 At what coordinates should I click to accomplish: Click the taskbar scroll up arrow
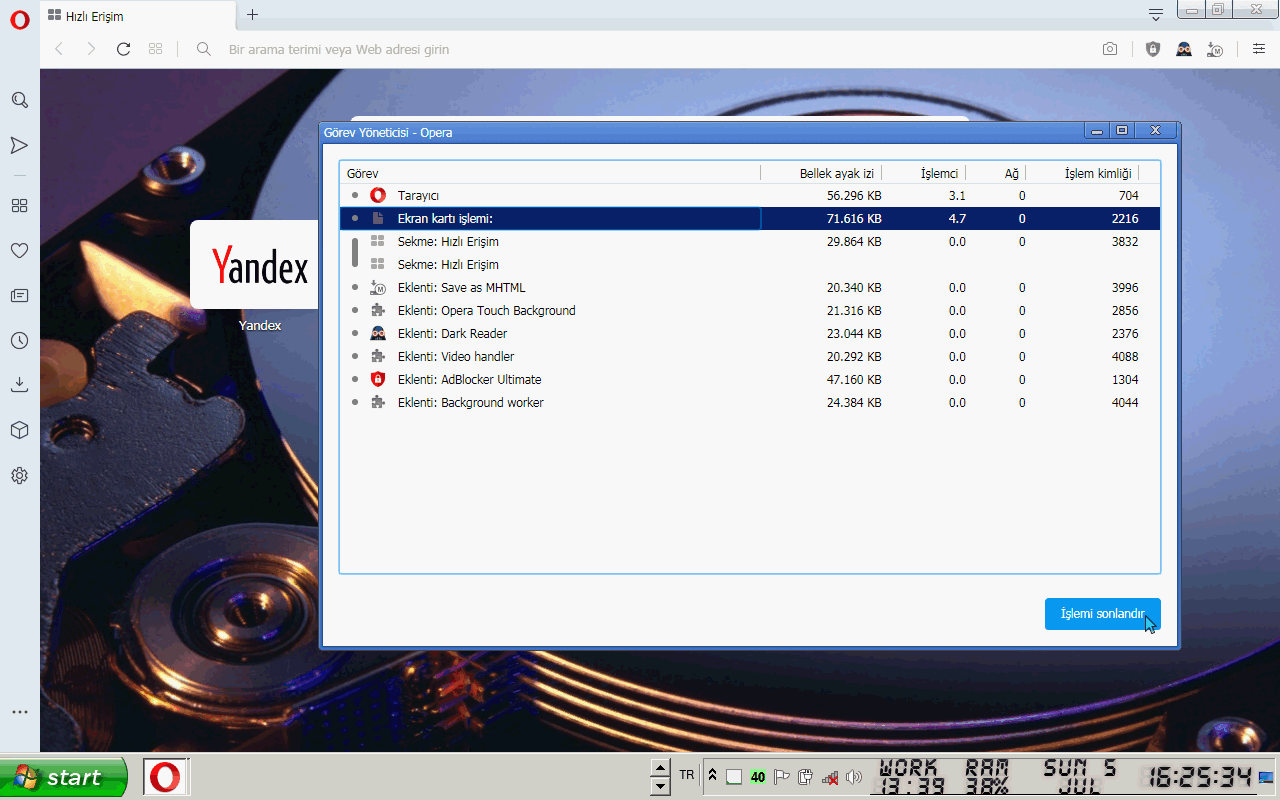pyautogui.click(x=660, y=768)
